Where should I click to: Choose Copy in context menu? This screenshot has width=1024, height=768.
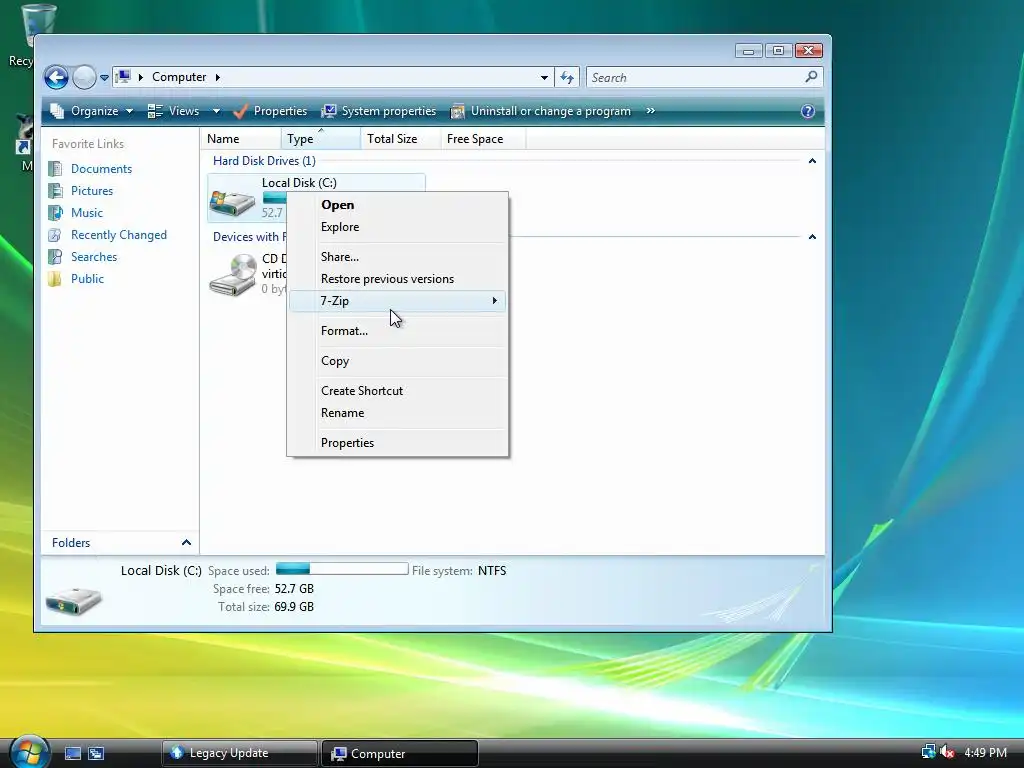(x=397, y=361)
